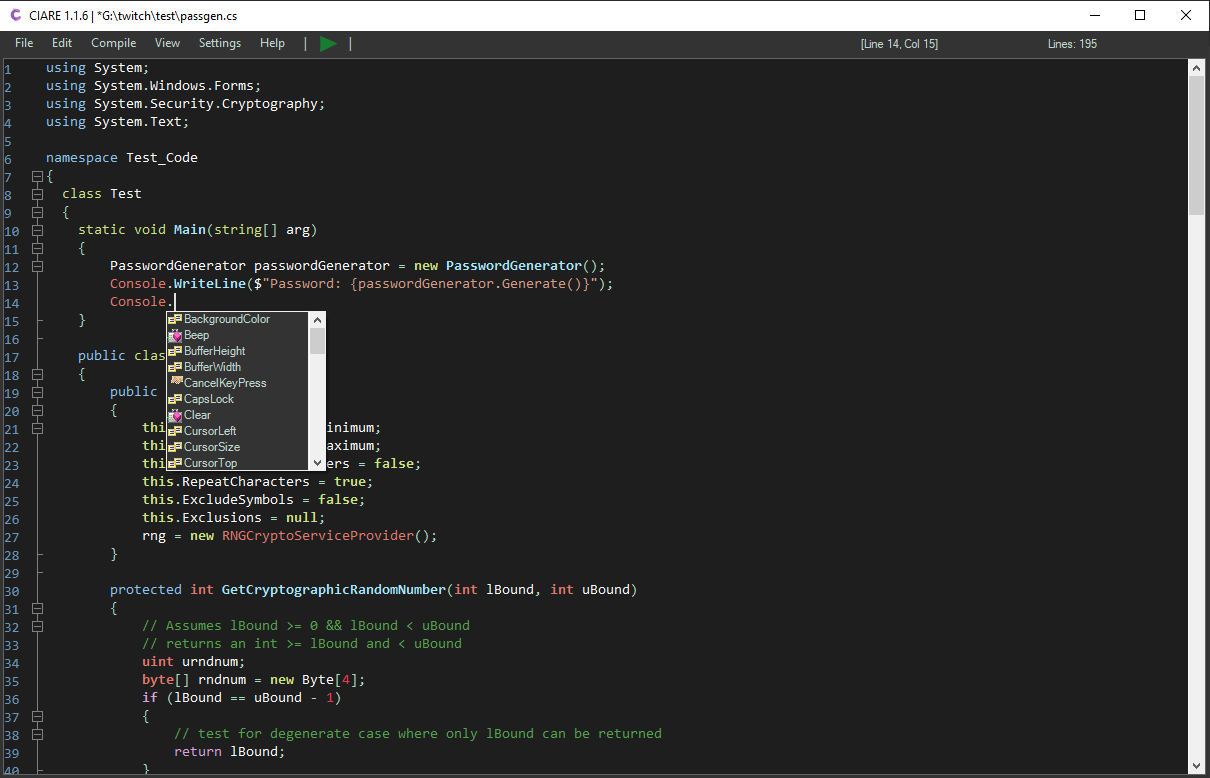Collapse the fold marker on line 31

click(37, 608)
